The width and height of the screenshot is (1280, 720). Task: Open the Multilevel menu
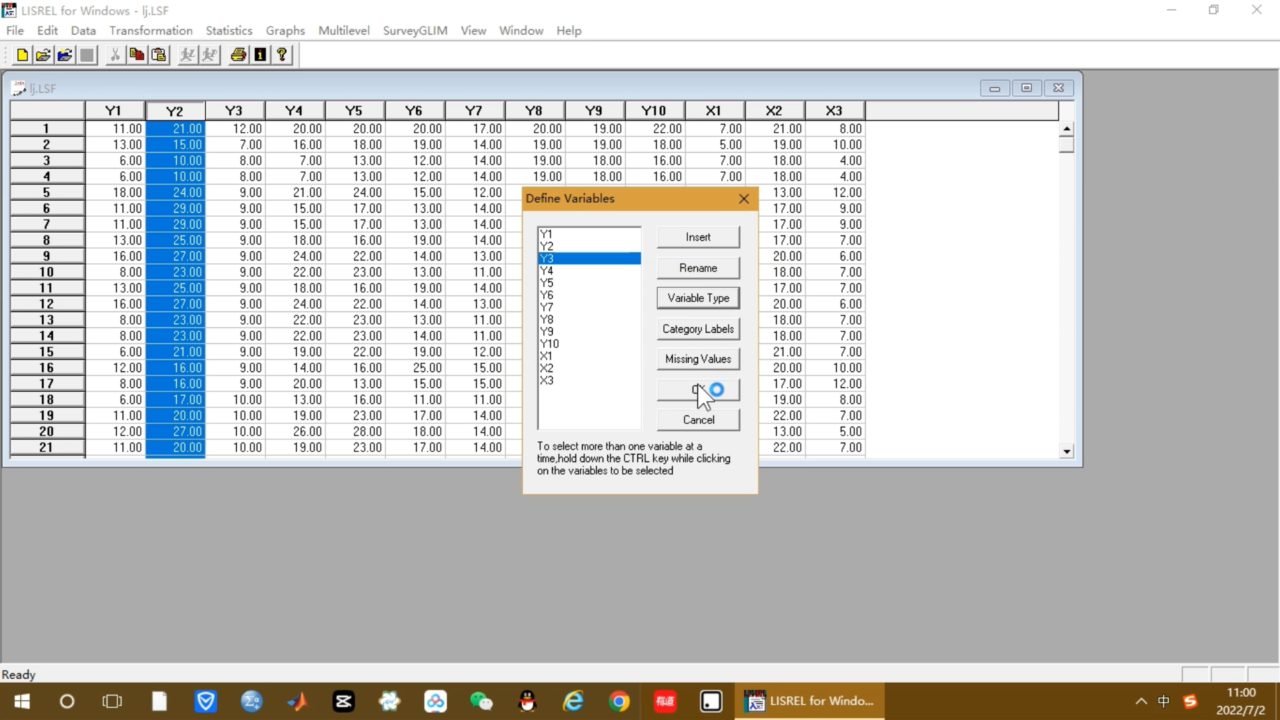pyautogui.click(x=344, y=30)
